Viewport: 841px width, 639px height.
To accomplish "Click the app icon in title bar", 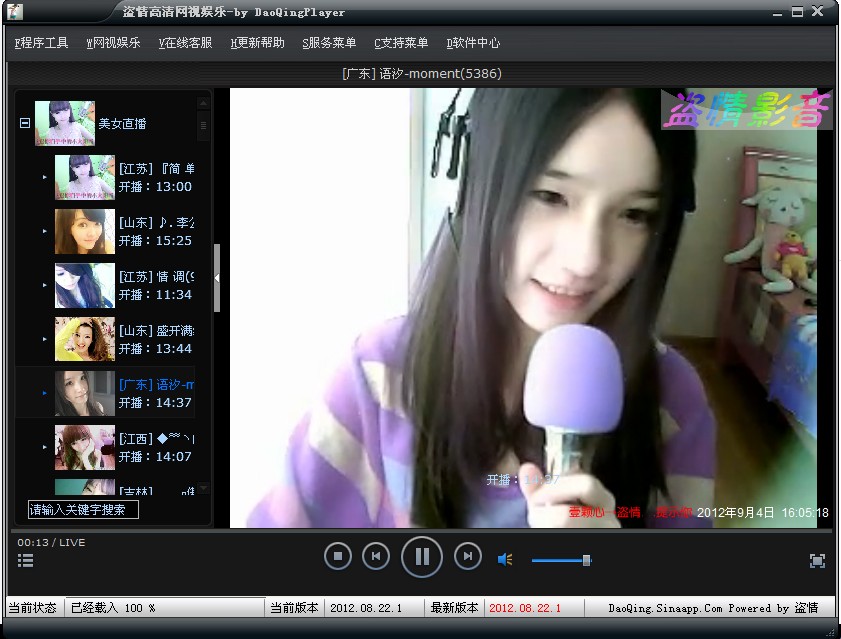I will (15, 12).
